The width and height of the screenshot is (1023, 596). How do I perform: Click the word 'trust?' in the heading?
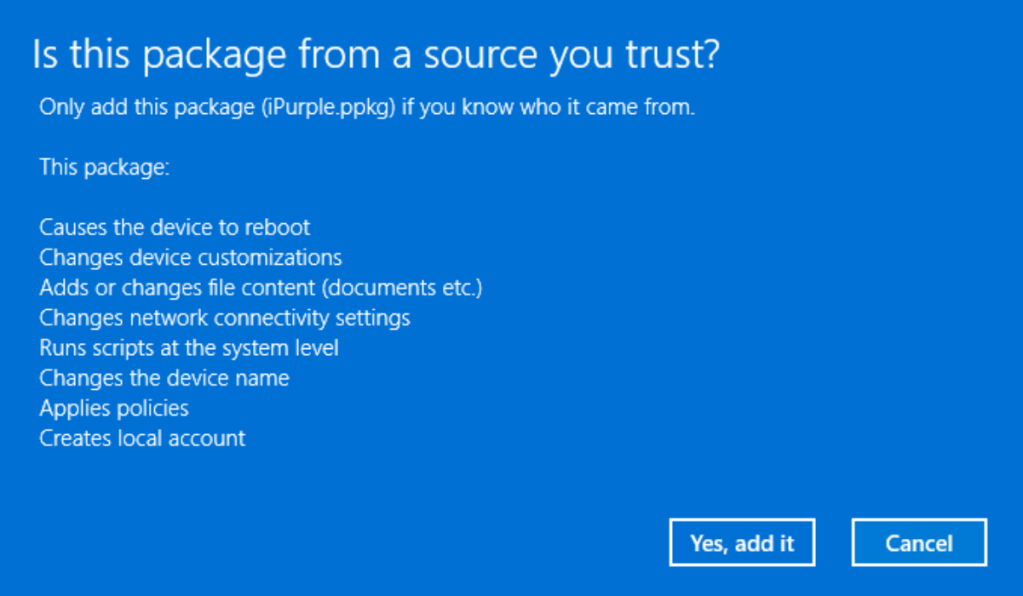(x=673, y=53)
